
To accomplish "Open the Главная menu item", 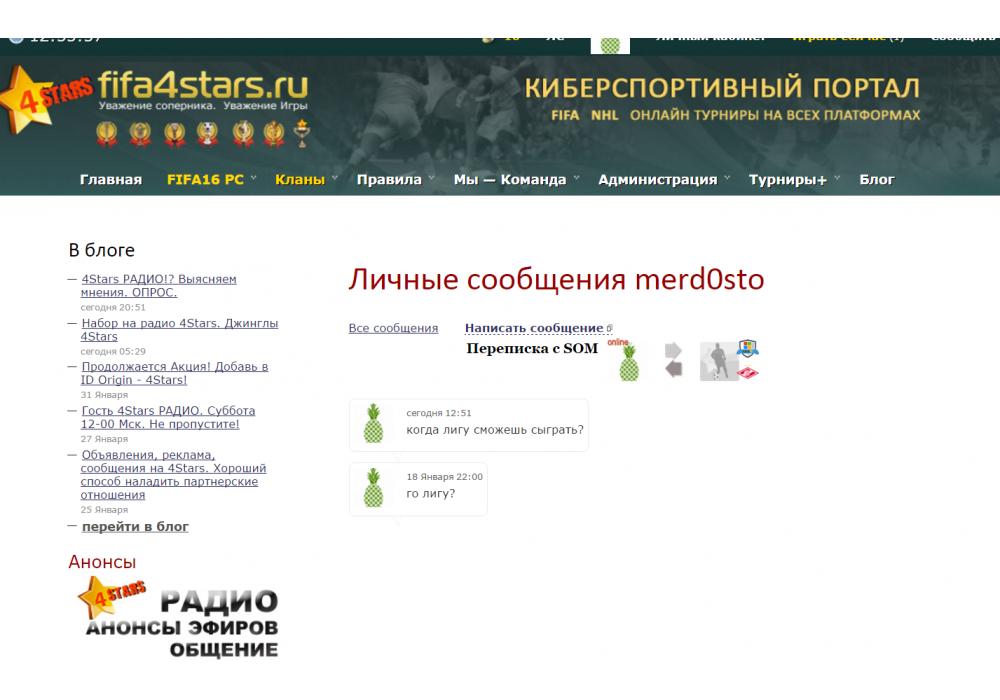I will (x=111, y=179).
